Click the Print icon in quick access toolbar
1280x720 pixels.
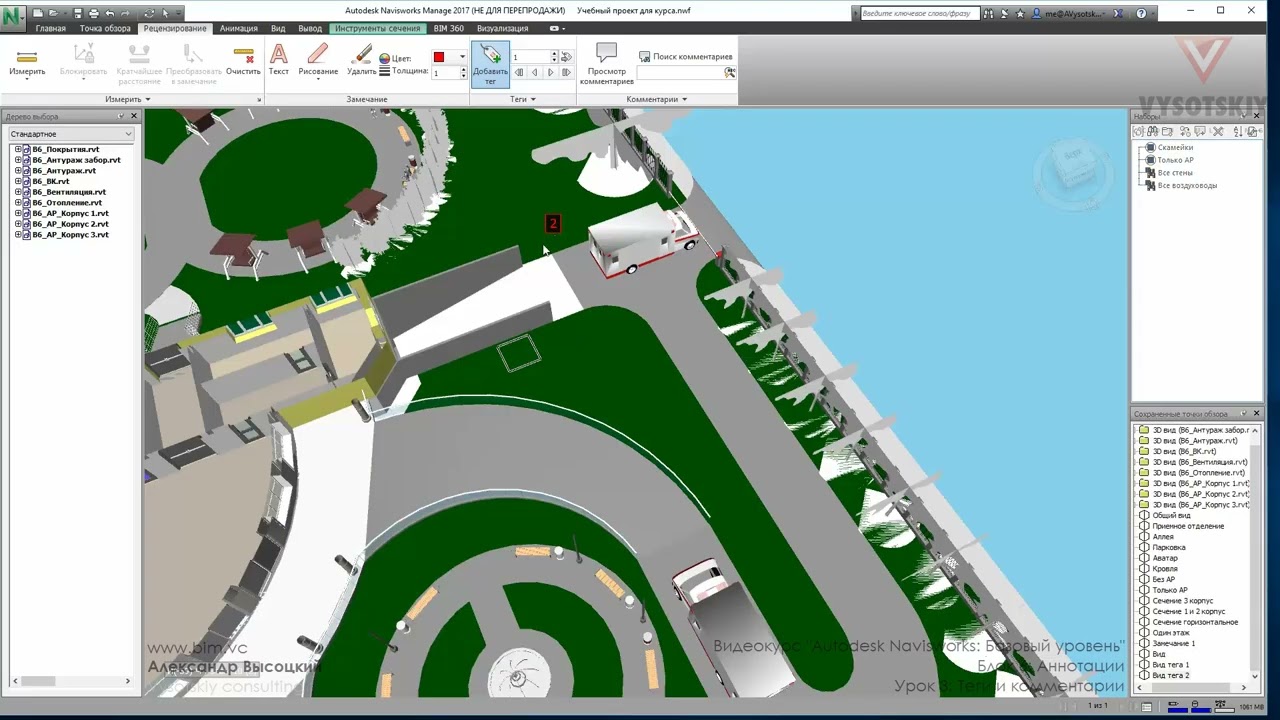pyautogui.click(x=94, y=13)
